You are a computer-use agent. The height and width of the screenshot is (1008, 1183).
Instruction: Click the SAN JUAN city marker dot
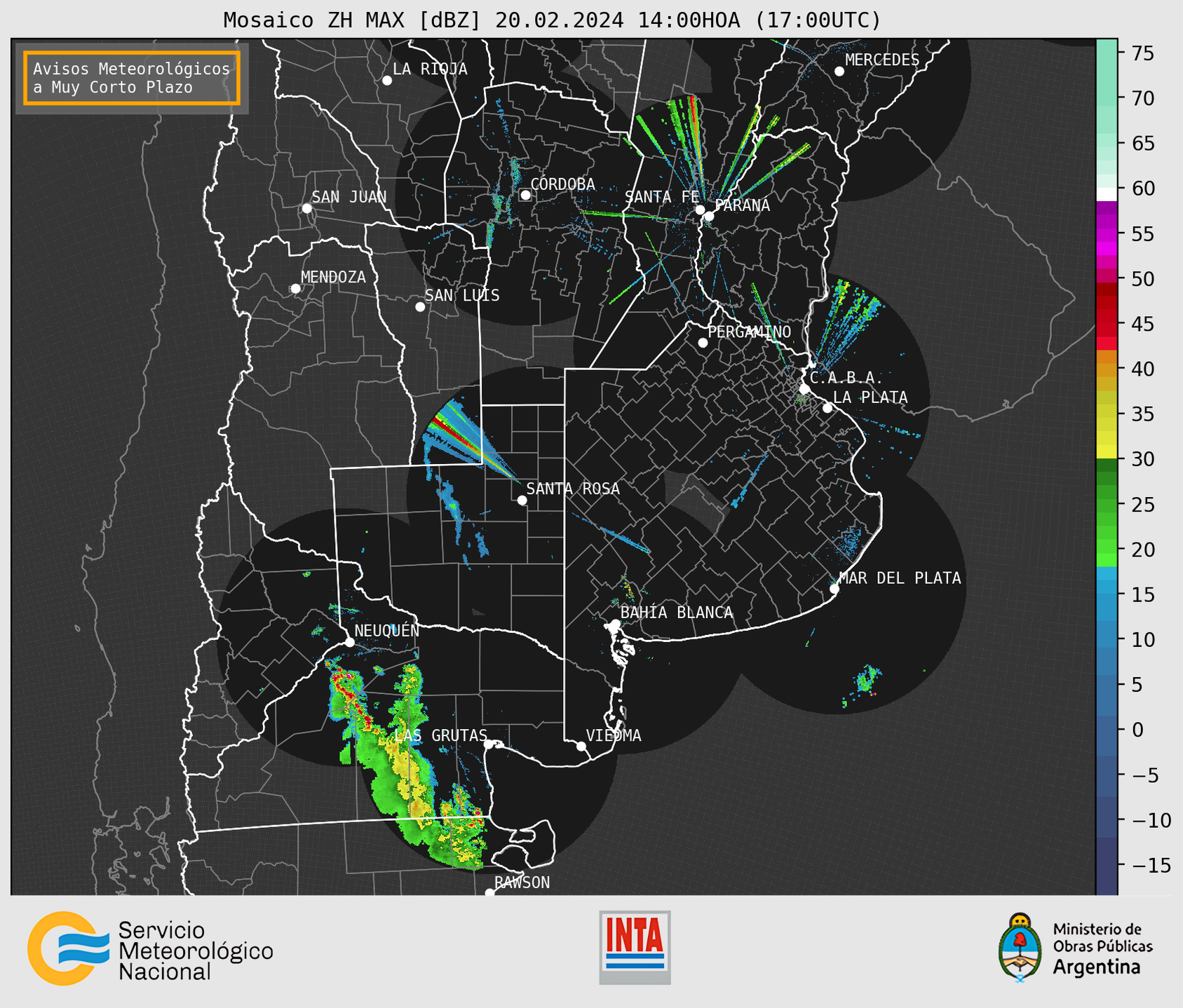tap(306, 208)
